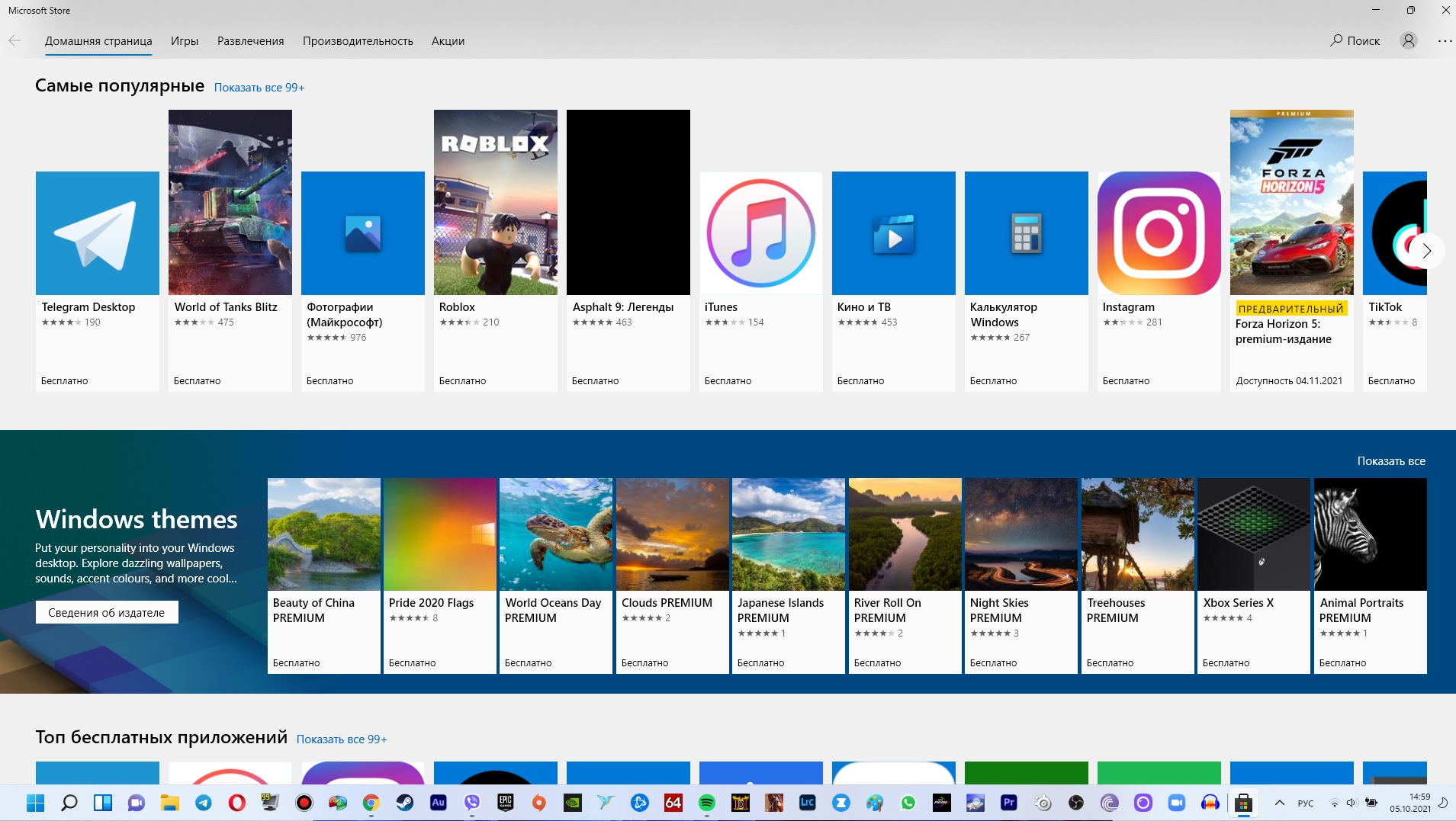Image resolution: width=1456 pixels, height=821 pixels.
Task: Show all most popular apps link
Action: pos(259,88)
